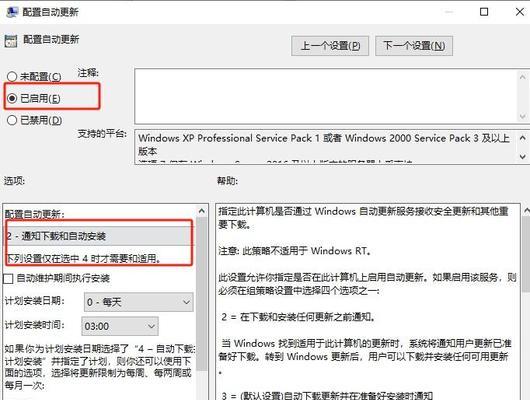Go to 下一个设置 button
The height and width of the screenshot is (400, 530).
pyautogui.click(x=414, y=46)
